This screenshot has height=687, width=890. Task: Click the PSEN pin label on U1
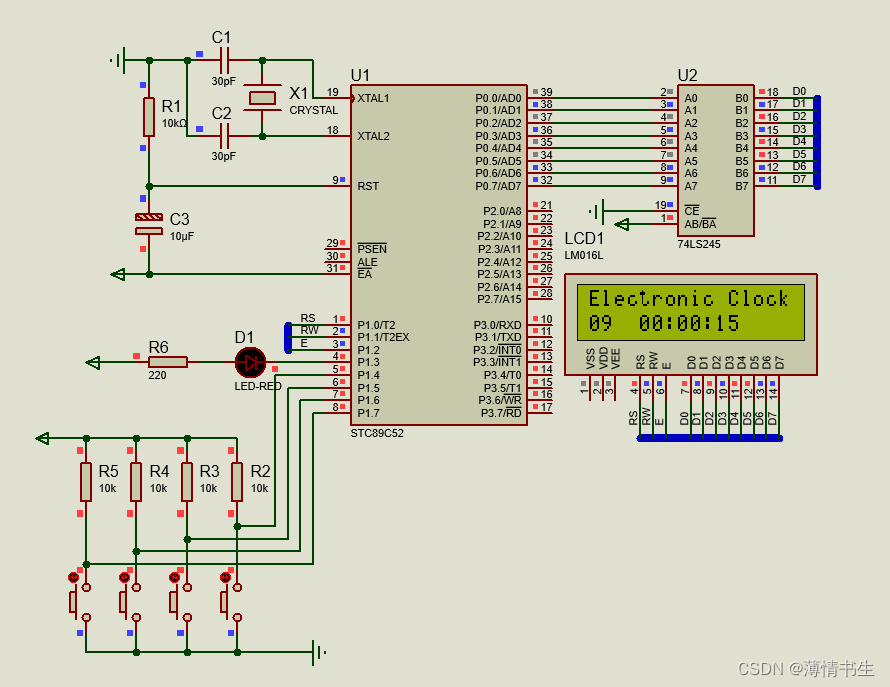372,249
